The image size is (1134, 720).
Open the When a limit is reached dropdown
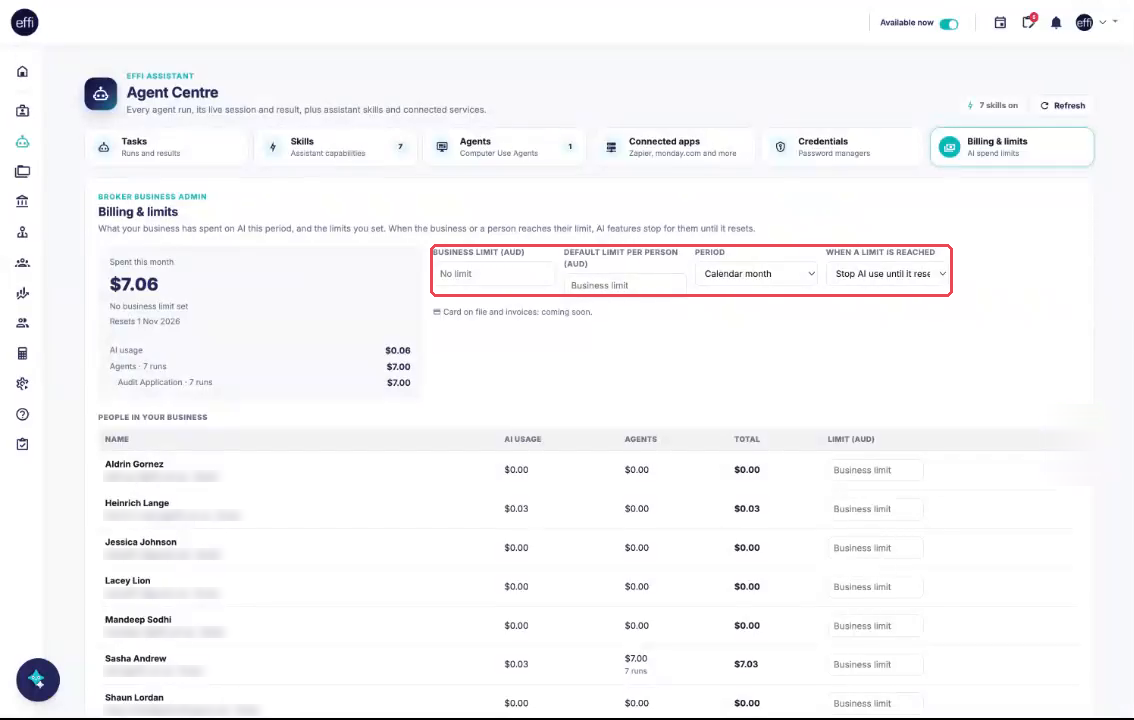coord(887,273)
